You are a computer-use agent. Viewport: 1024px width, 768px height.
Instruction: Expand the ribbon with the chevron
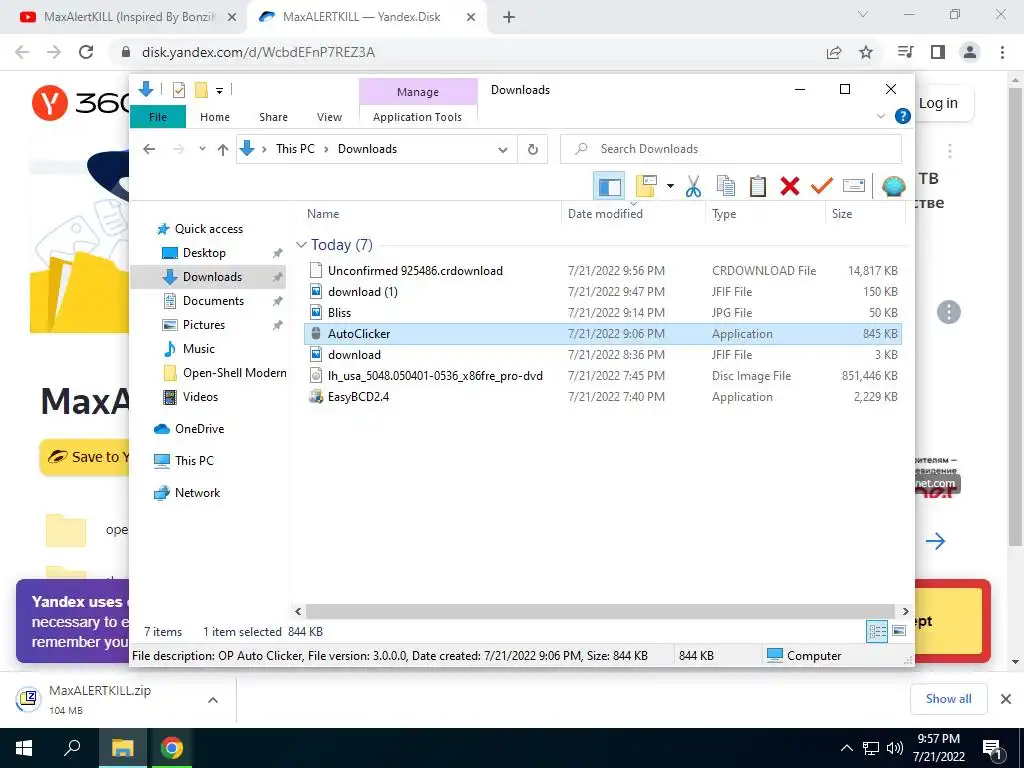(x=880, y=116)
